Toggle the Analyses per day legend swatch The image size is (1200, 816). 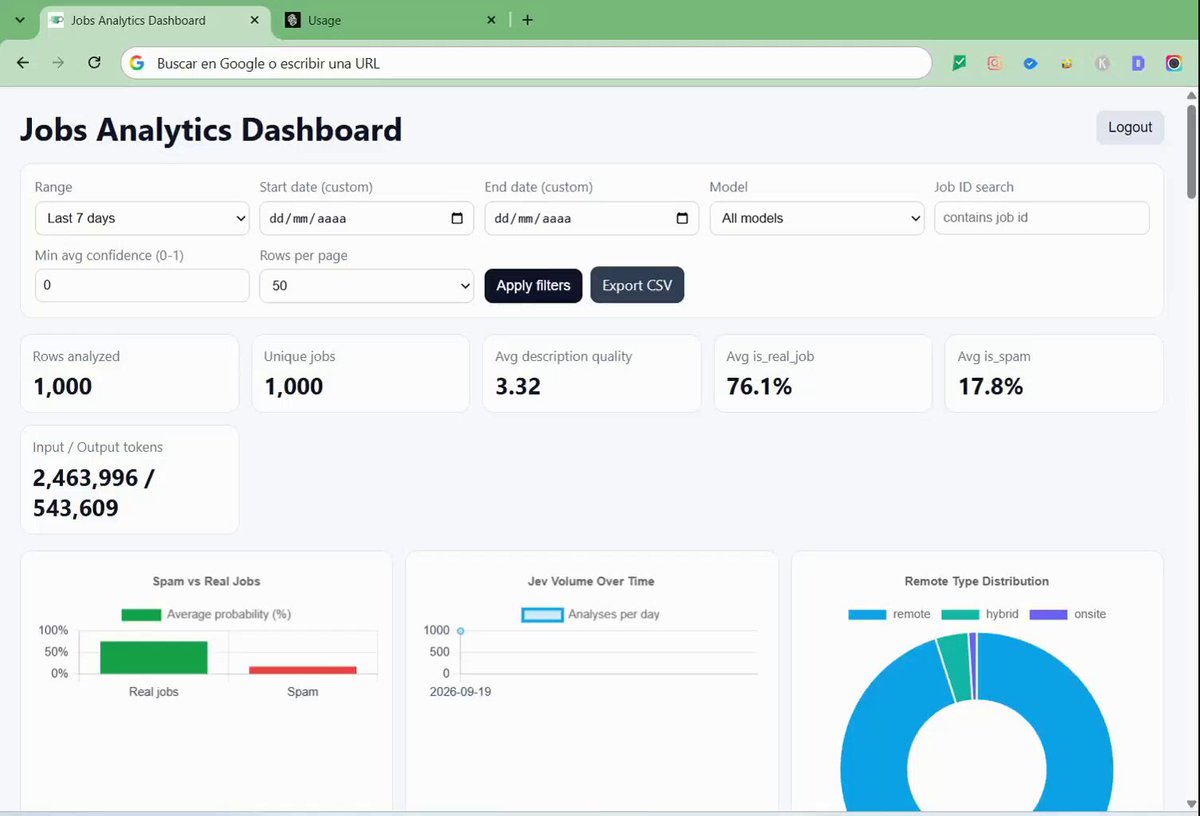[x=542, y=614]
